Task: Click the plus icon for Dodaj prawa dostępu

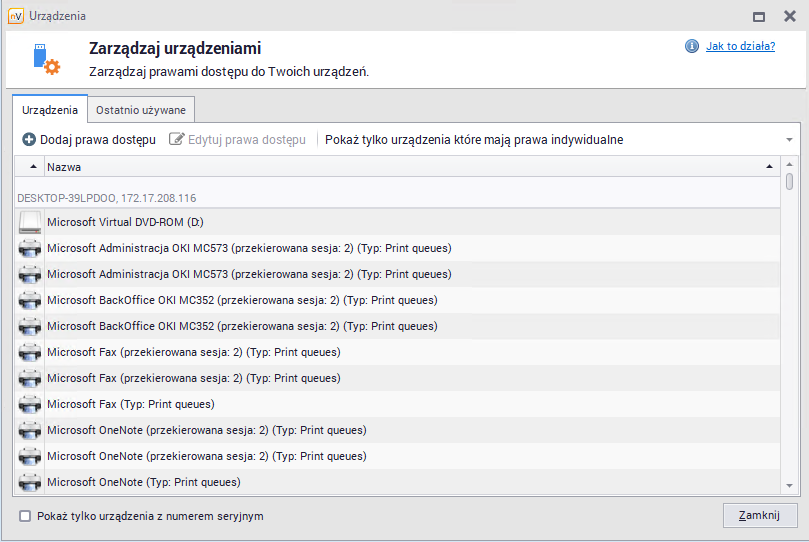Action: [29, 140]
